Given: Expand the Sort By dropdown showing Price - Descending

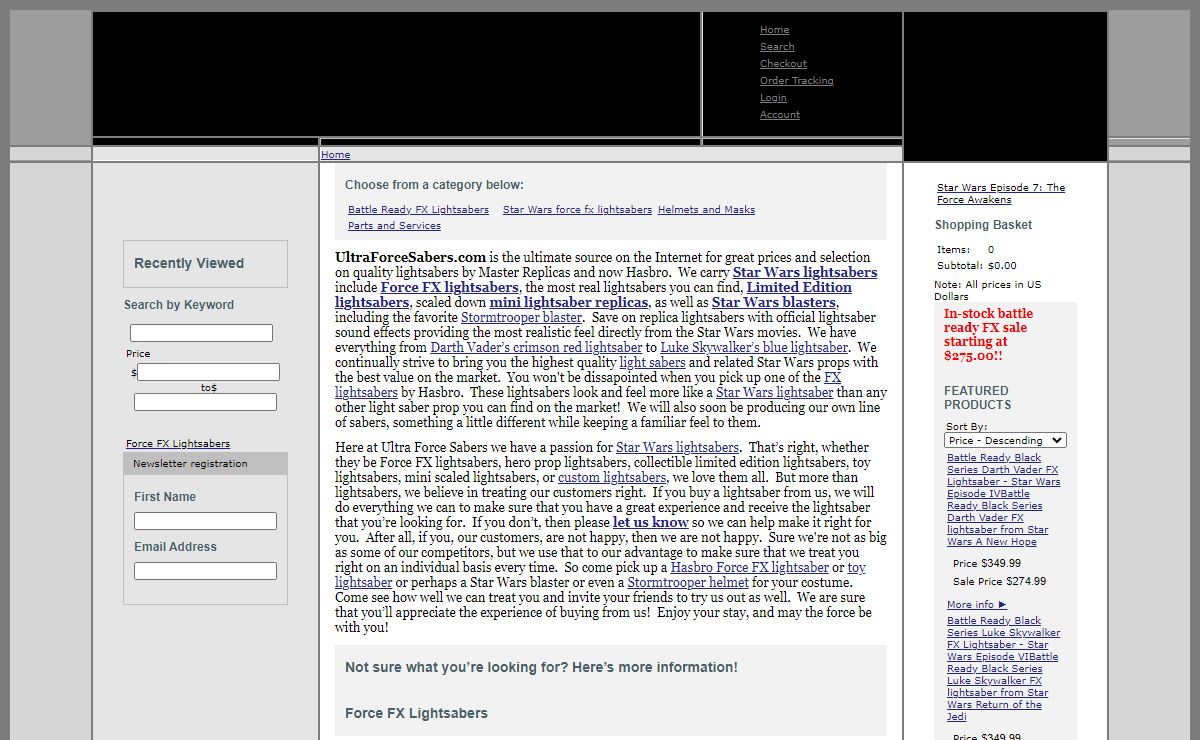Looking at the screenshot, I should pos(1005,440).
